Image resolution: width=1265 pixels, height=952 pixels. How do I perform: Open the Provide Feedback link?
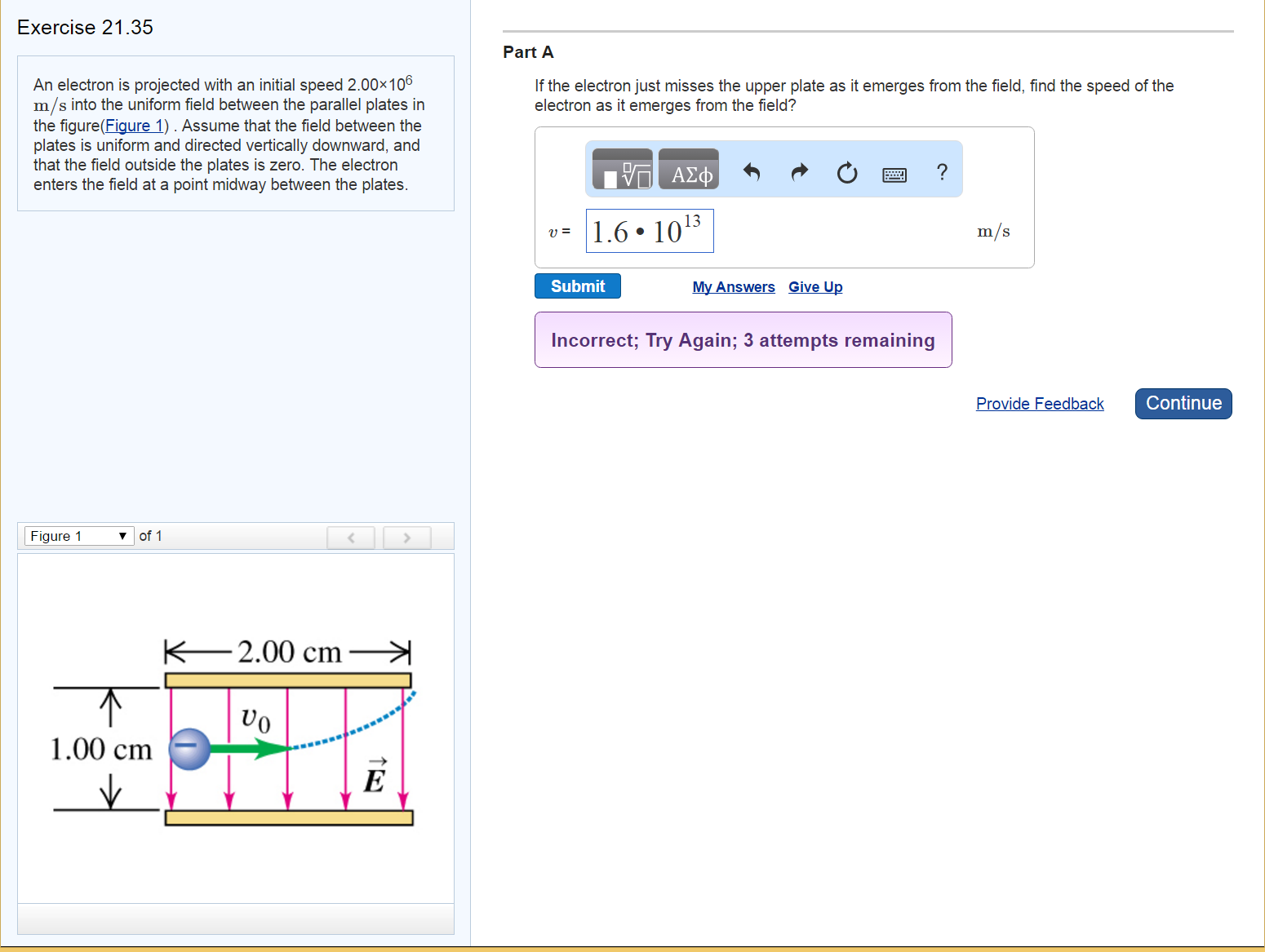coord(1040,403)
